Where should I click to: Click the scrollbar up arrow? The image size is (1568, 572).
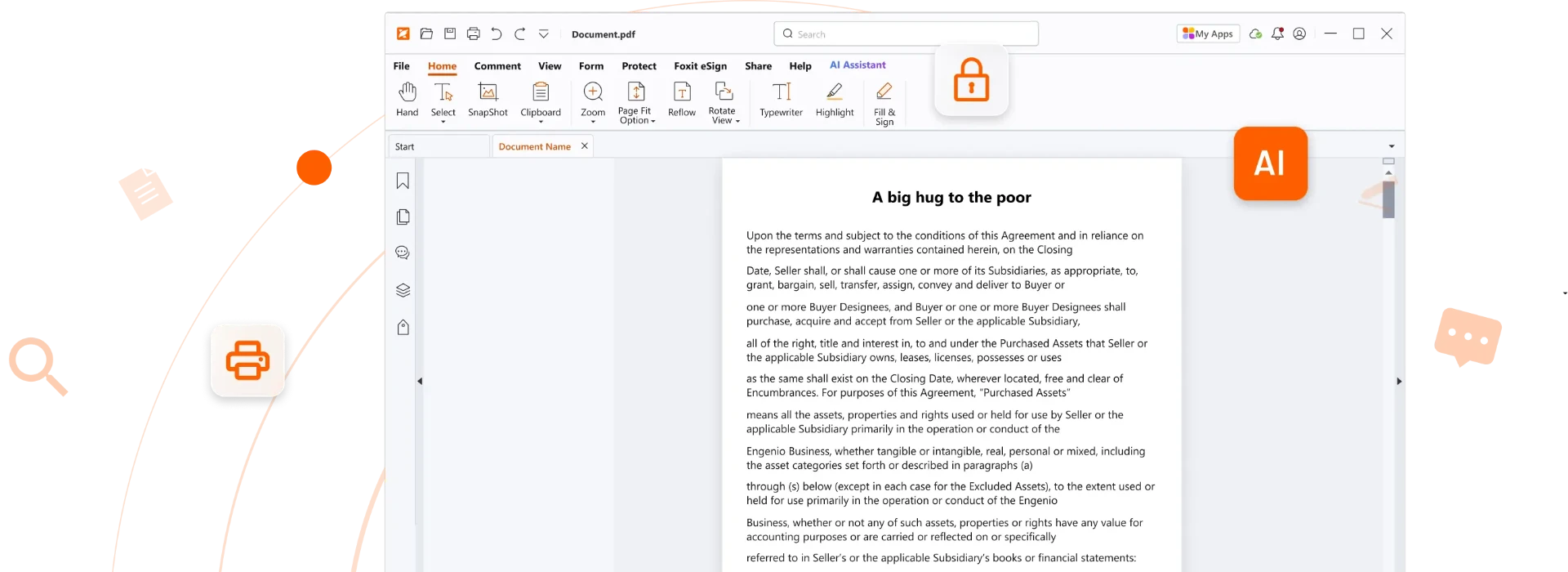(1388, 173)
